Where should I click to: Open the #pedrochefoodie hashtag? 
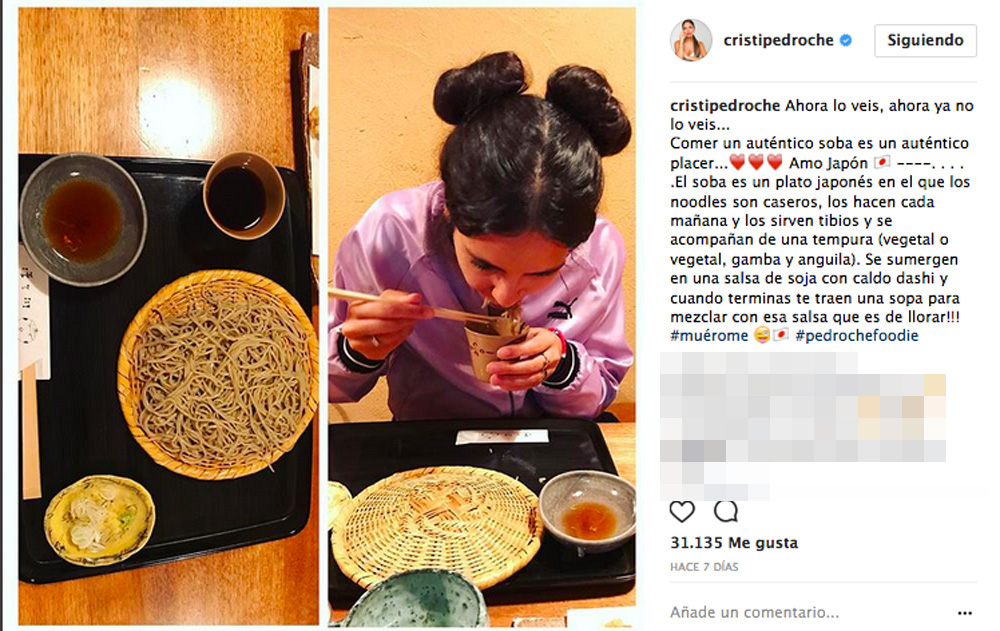coord(857,336)
